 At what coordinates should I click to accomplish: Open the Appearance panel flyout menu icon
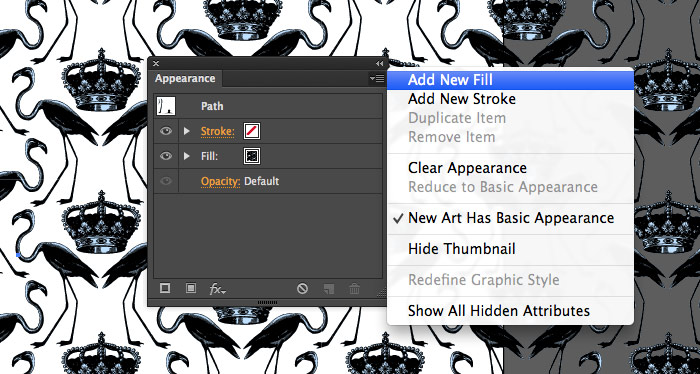coord(377,79)
